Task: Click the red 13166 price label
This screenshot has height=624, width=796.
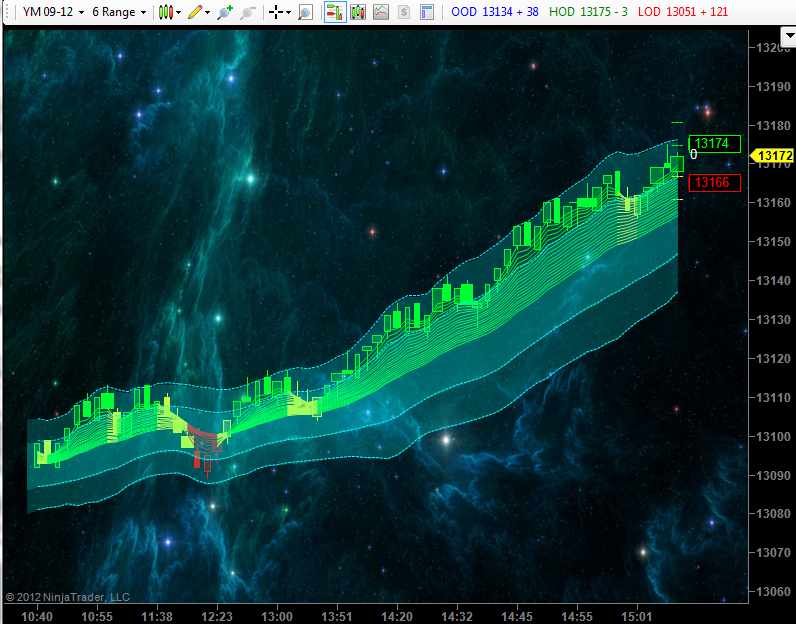Action: tap(714, 183)
